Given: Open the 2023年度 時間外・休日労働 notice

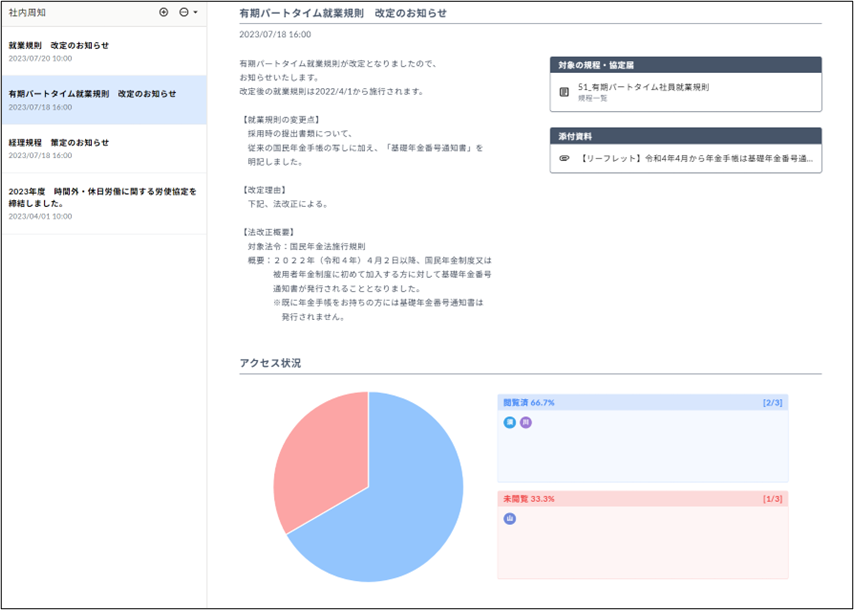Looking at the screenshot, I should pos(103,203).
